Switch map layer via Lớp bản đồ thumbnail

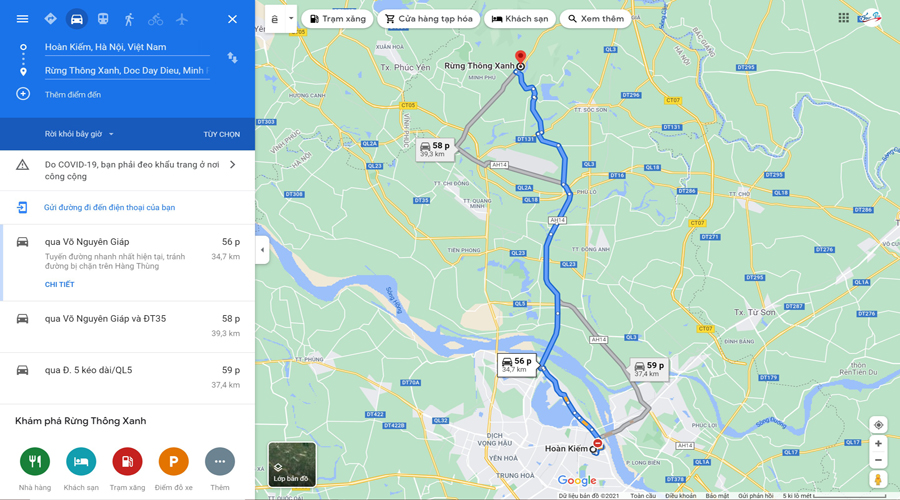(x=292, y=464)
